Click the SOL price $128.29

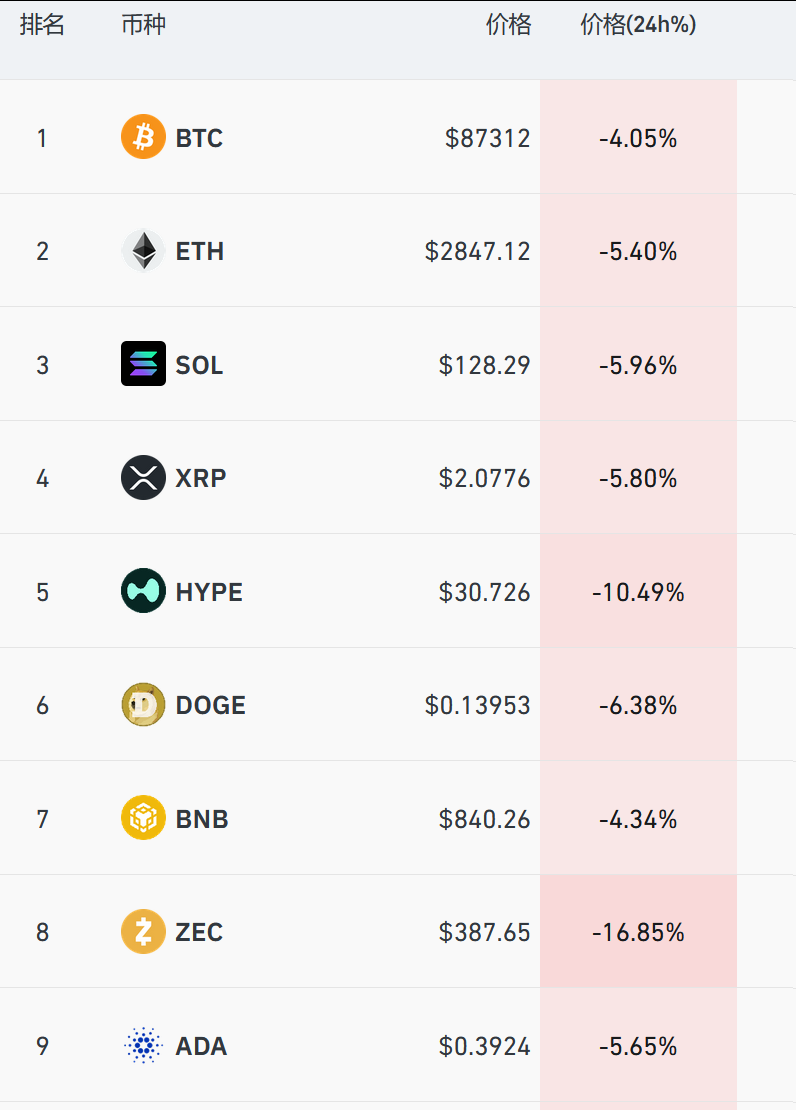click(484, 365)
